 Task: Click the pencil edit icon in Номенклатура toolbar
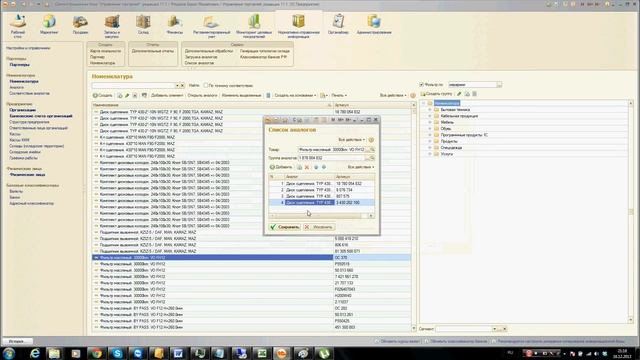coord(127,96)
